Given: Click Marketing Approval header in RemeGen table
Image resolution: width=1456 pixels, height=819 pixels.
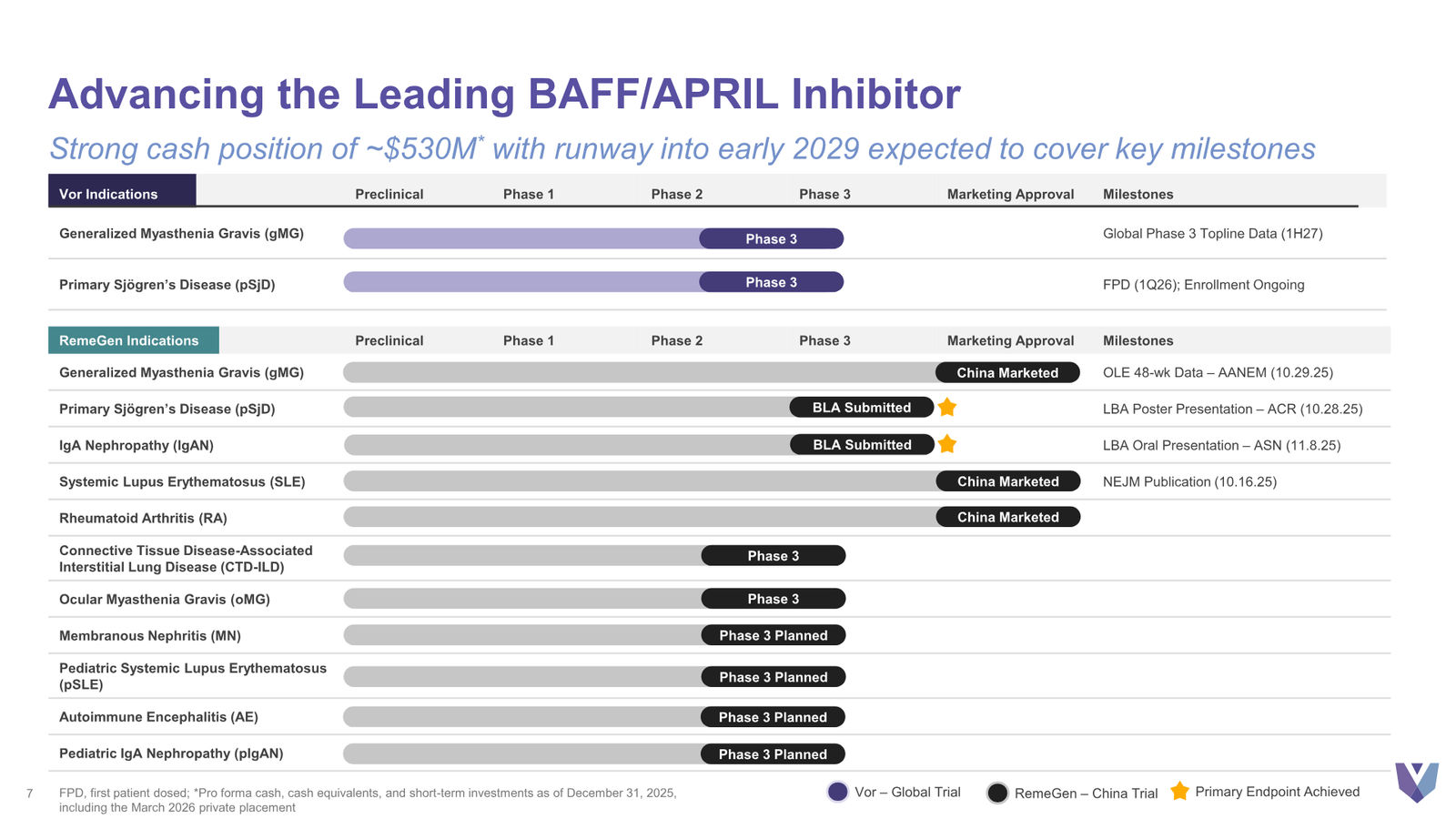Looking at the screenshot, I should tap(1011, 340).
